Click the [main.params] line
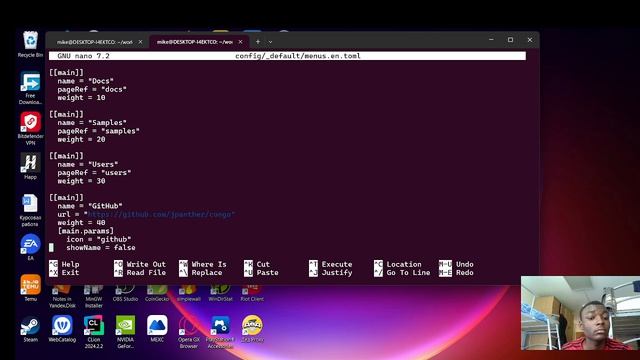This screenshot has width=640, height=360. coord(86,231)
